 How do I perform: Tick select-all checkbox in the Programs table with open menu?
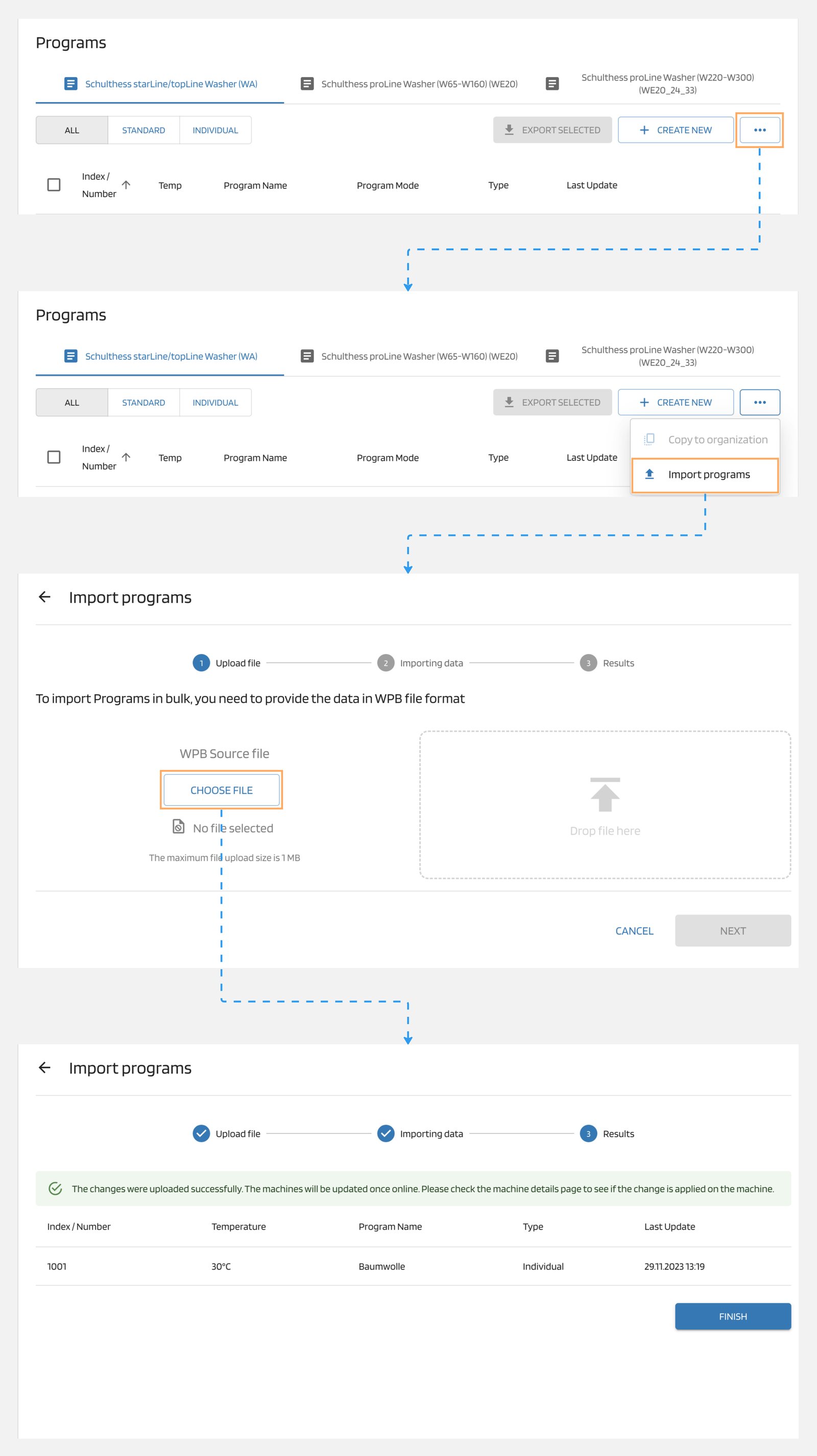click(54, 457)
